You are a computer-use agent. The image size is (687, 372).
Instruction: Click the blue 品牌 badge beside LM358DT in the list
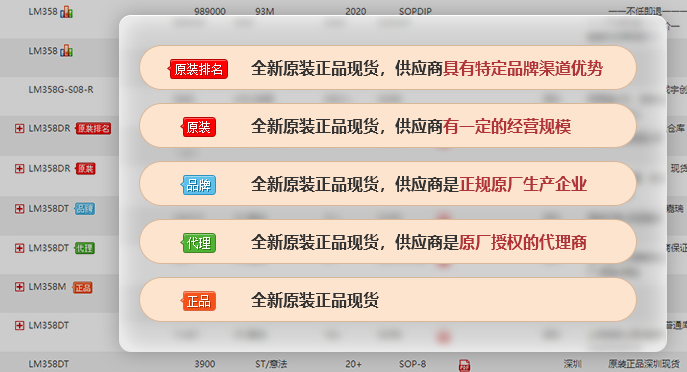pos(84,209)
